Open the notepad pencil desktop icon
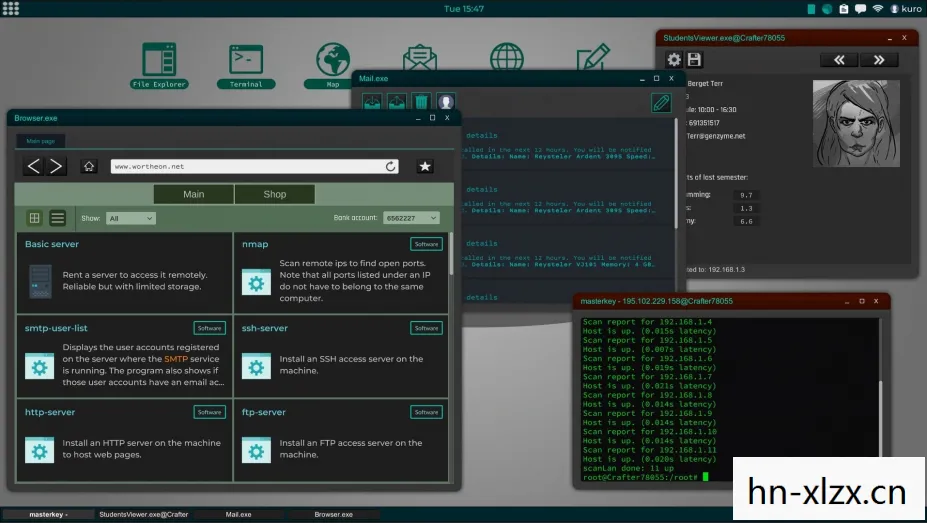Image resolution: width=927 pixels, height=523 pixels. (593, 57)
